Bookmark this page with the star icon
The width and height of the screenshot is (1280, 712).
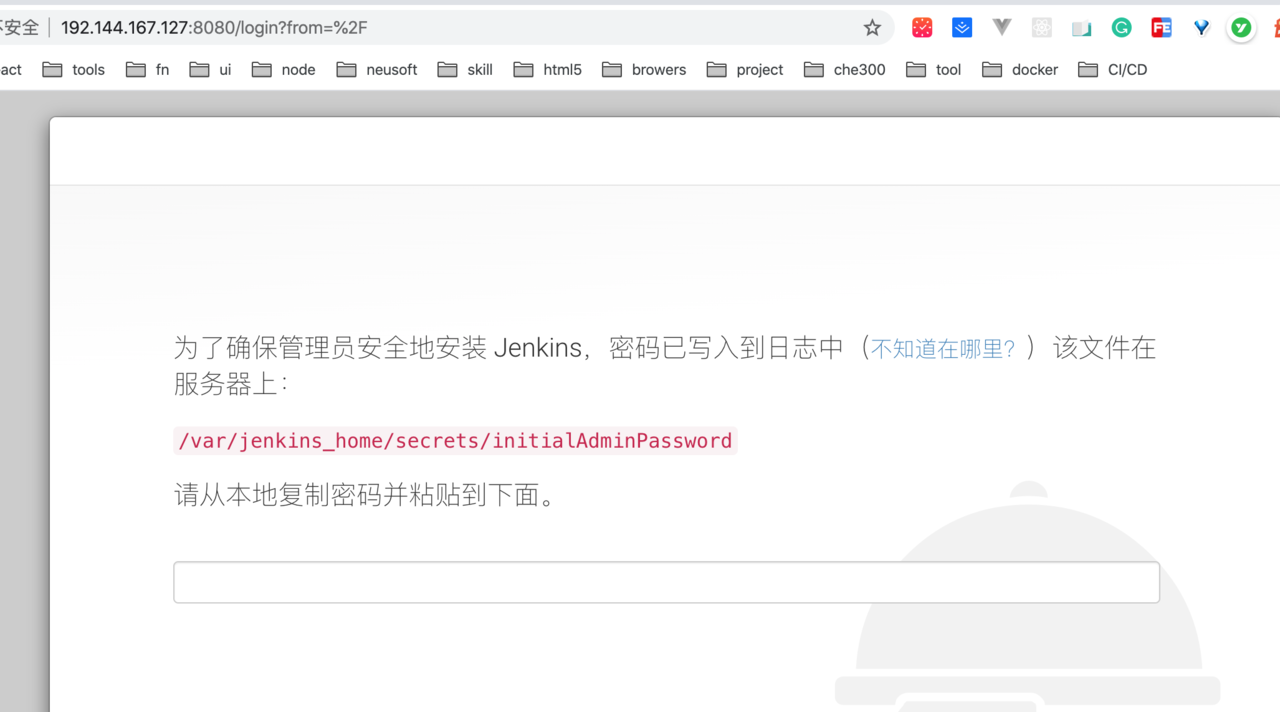pyautogui.click(x=871, y=27)
